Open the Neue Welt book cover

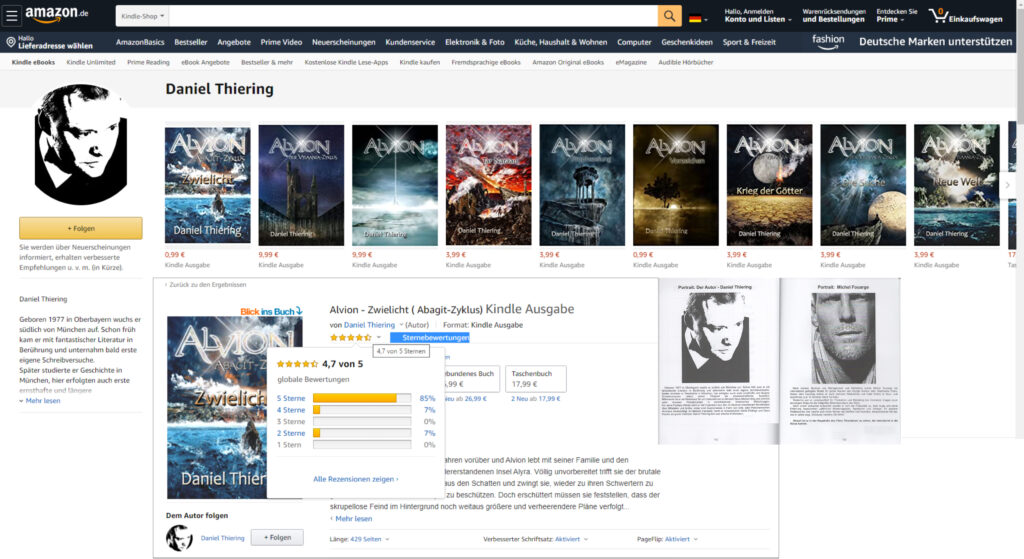pyautogui.click(x=957, y=185)
